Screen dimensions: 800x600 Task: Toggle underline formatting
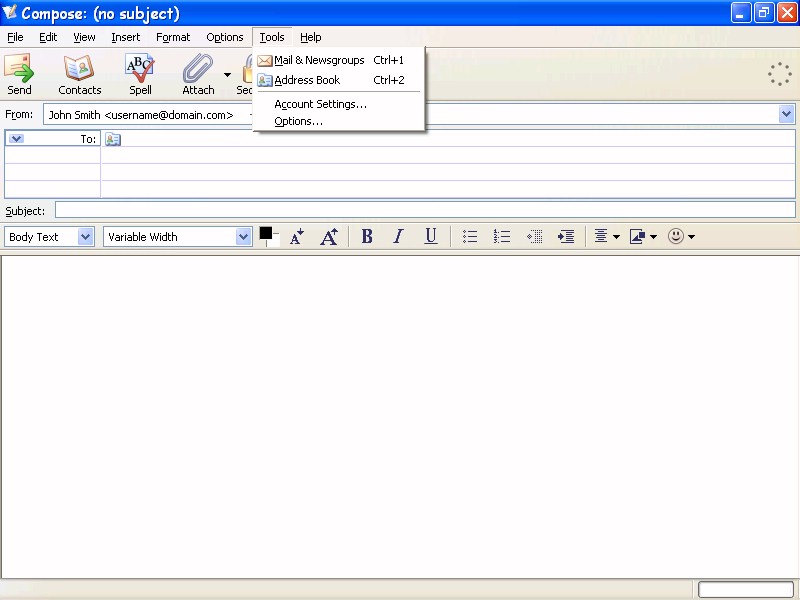(x=431, y=236)
